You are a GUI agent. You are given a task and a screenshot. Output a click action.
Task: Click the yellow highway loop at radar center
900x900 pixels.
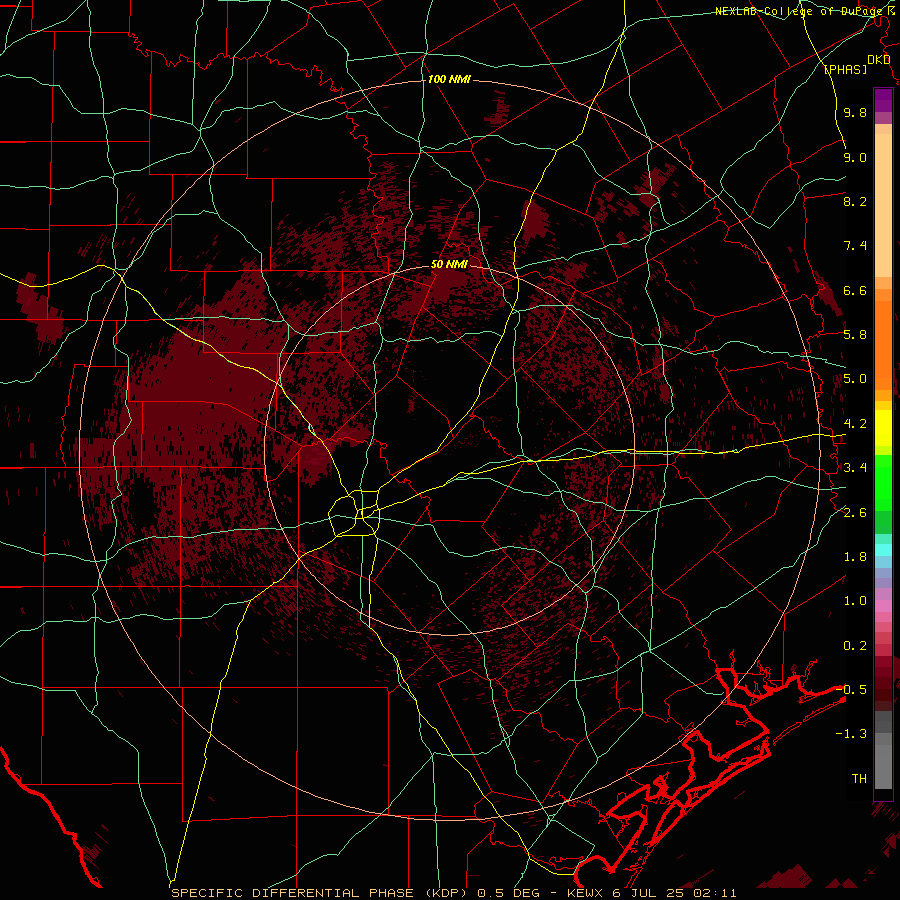click(355, 513)
